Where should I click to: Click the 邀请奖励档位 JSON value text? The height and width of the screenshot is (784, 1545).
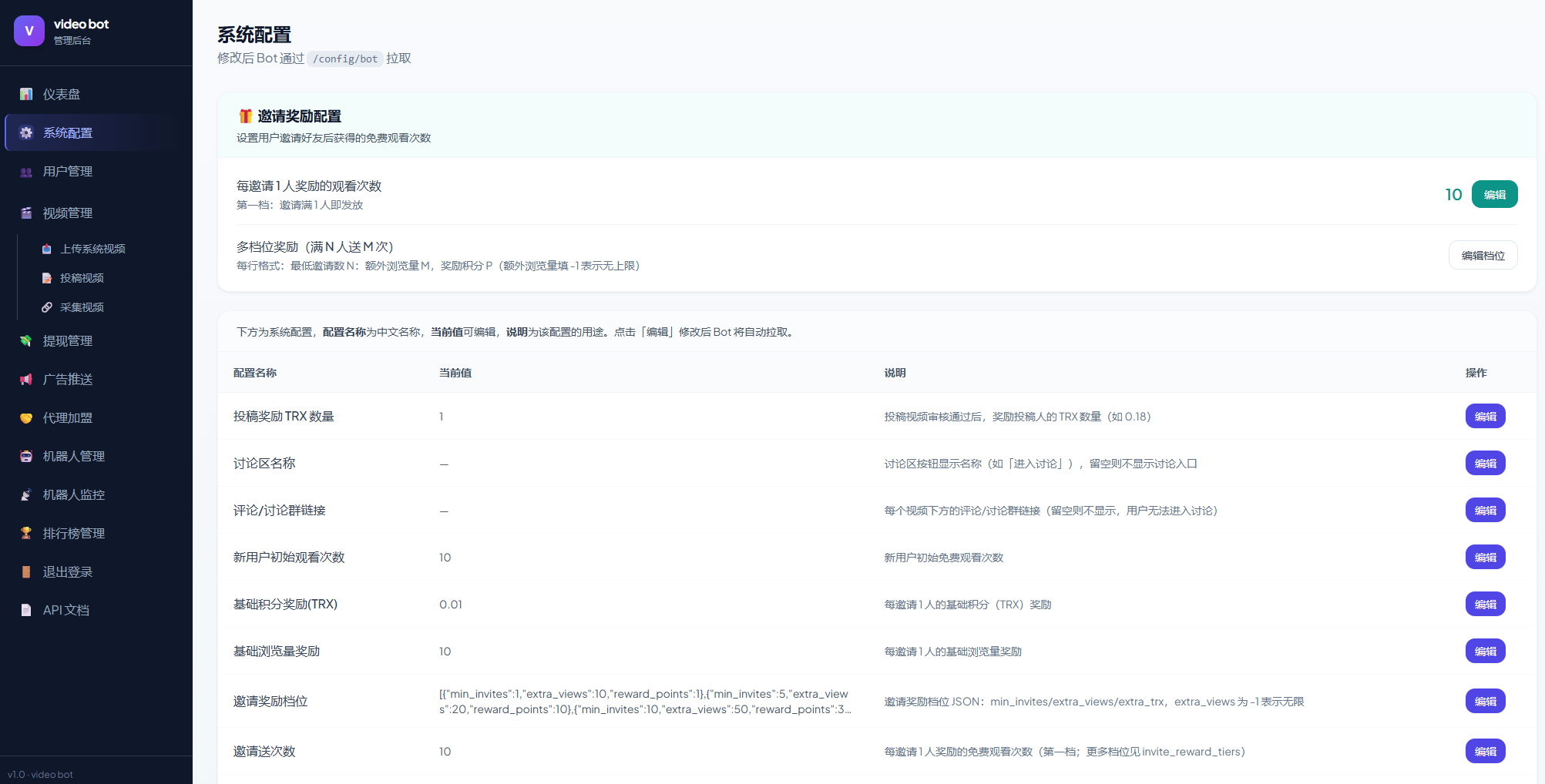point(645,702)
